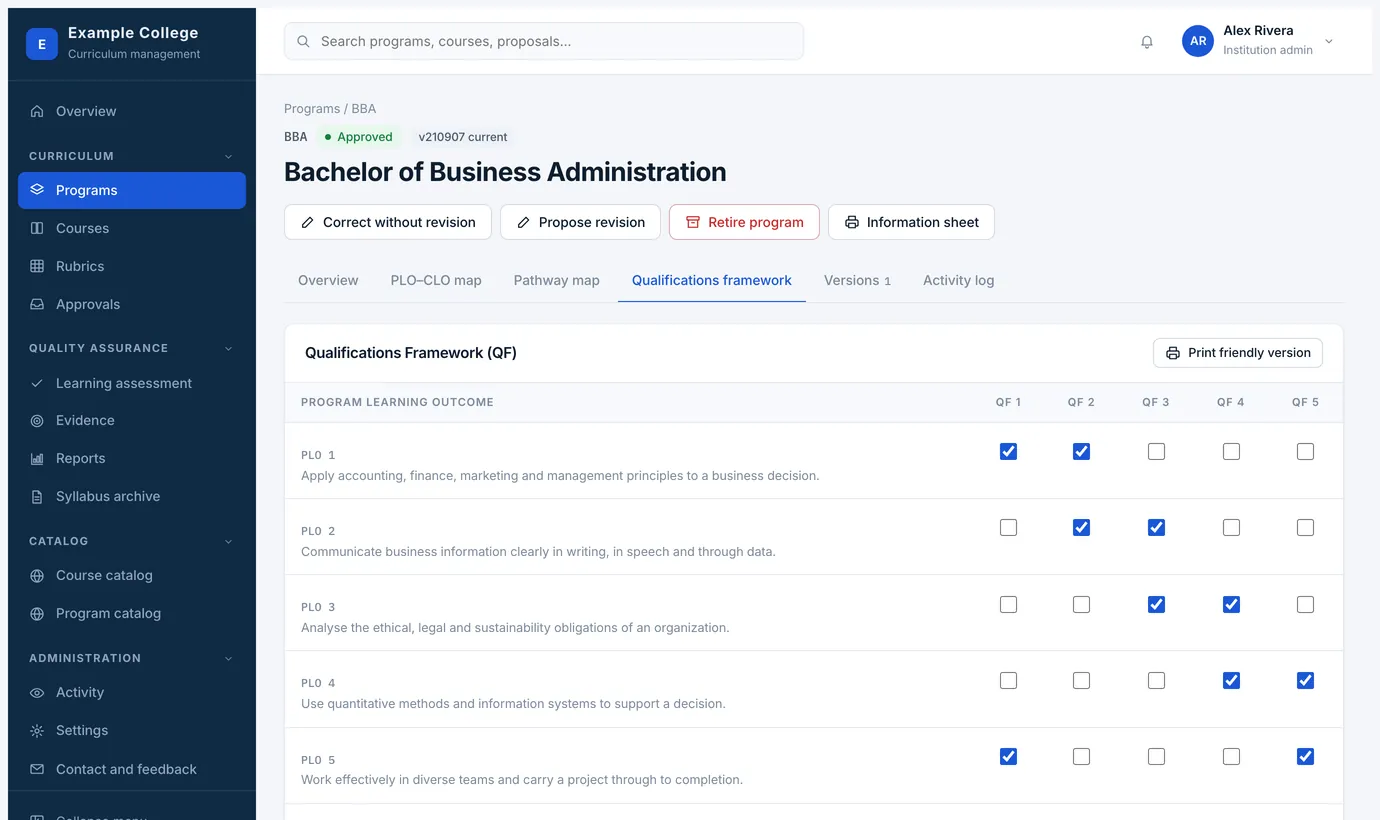The image size is (1380, 820).
Task: Select the Qualifications framework tab
Action: point(712,280)
